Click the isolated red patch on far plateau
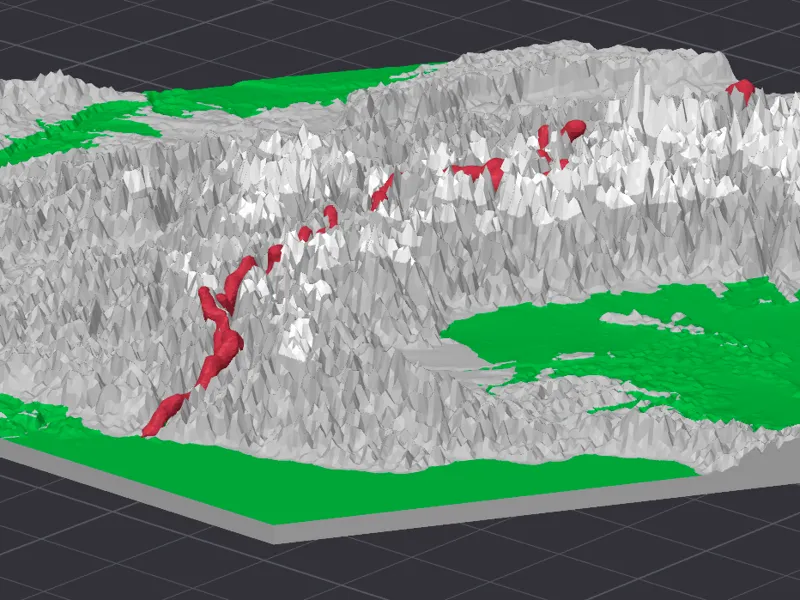 point(741,90)
